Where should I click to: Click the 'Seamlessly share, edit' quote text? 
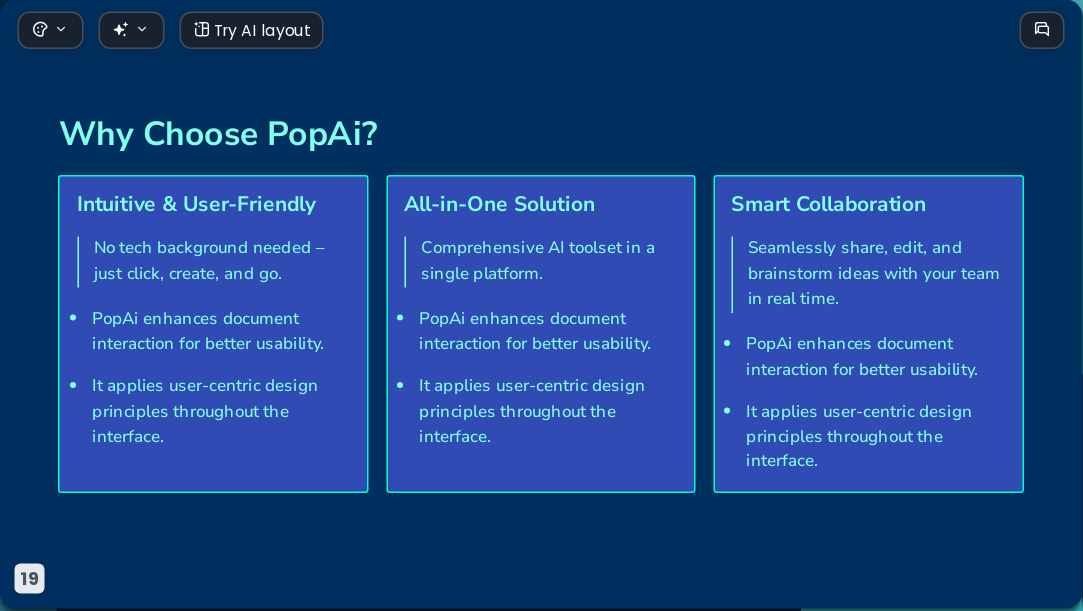click(x=873, y=273)
